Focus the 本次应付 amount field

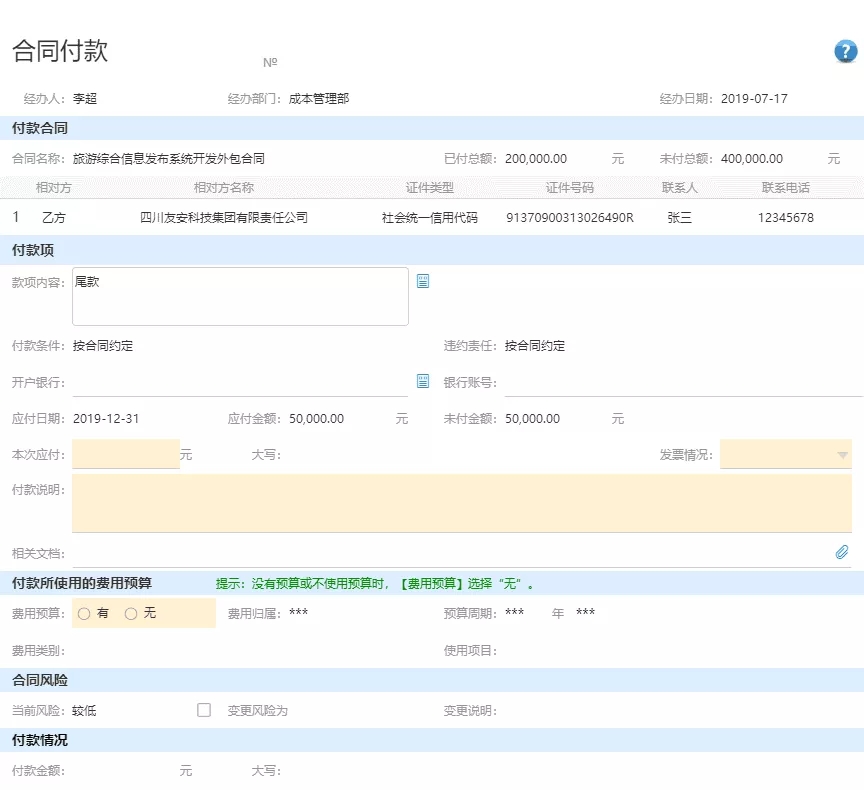pyautogui.click(x=126, y=454)
